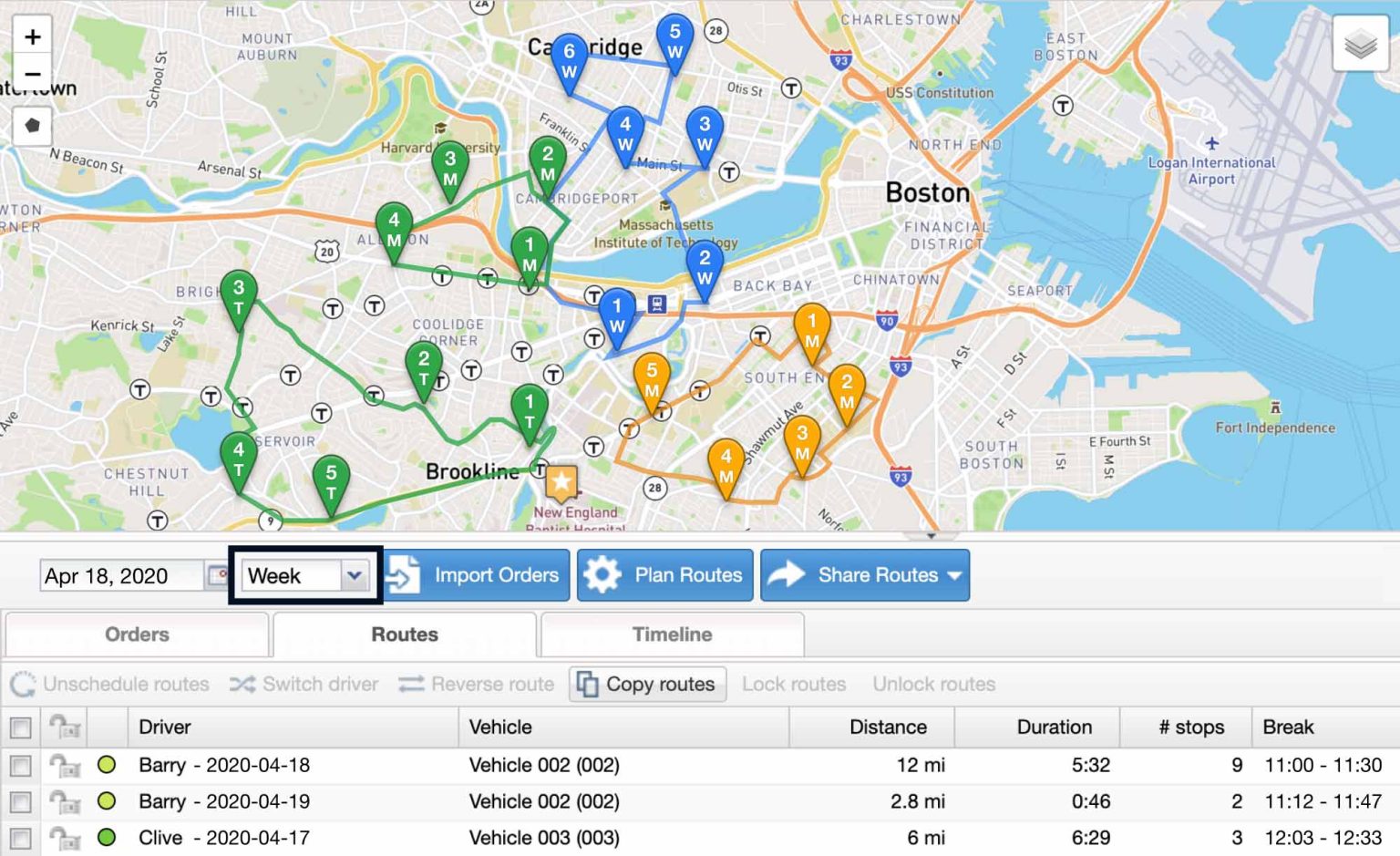Viewport: 1400px width, 856px height.
Task: Click the Import Orders button
Action: coord(473,575)
